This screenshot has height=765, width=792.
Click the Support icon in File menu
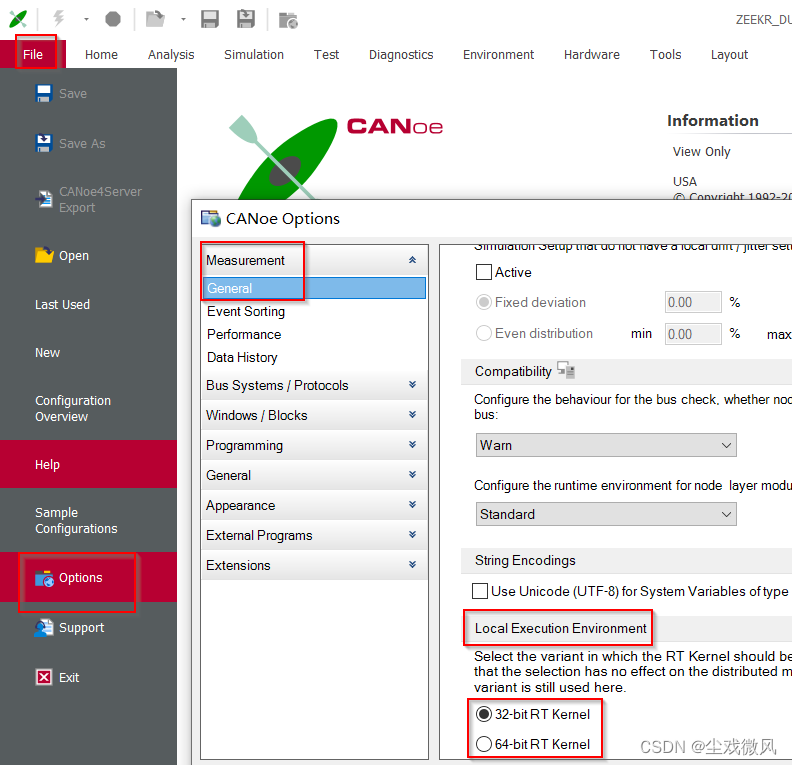click(44, 628)
